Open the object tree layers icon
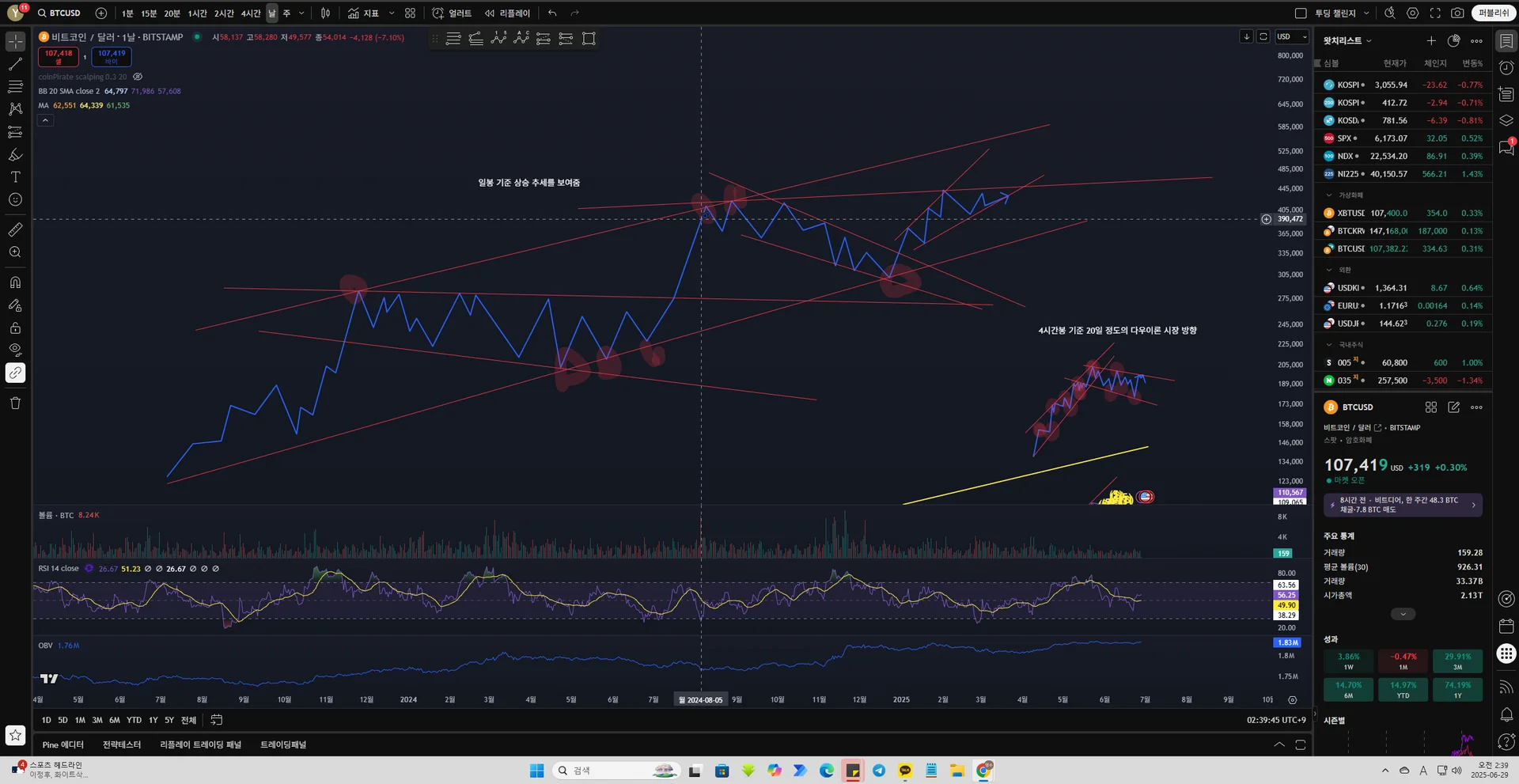 tap(1506, 120)
